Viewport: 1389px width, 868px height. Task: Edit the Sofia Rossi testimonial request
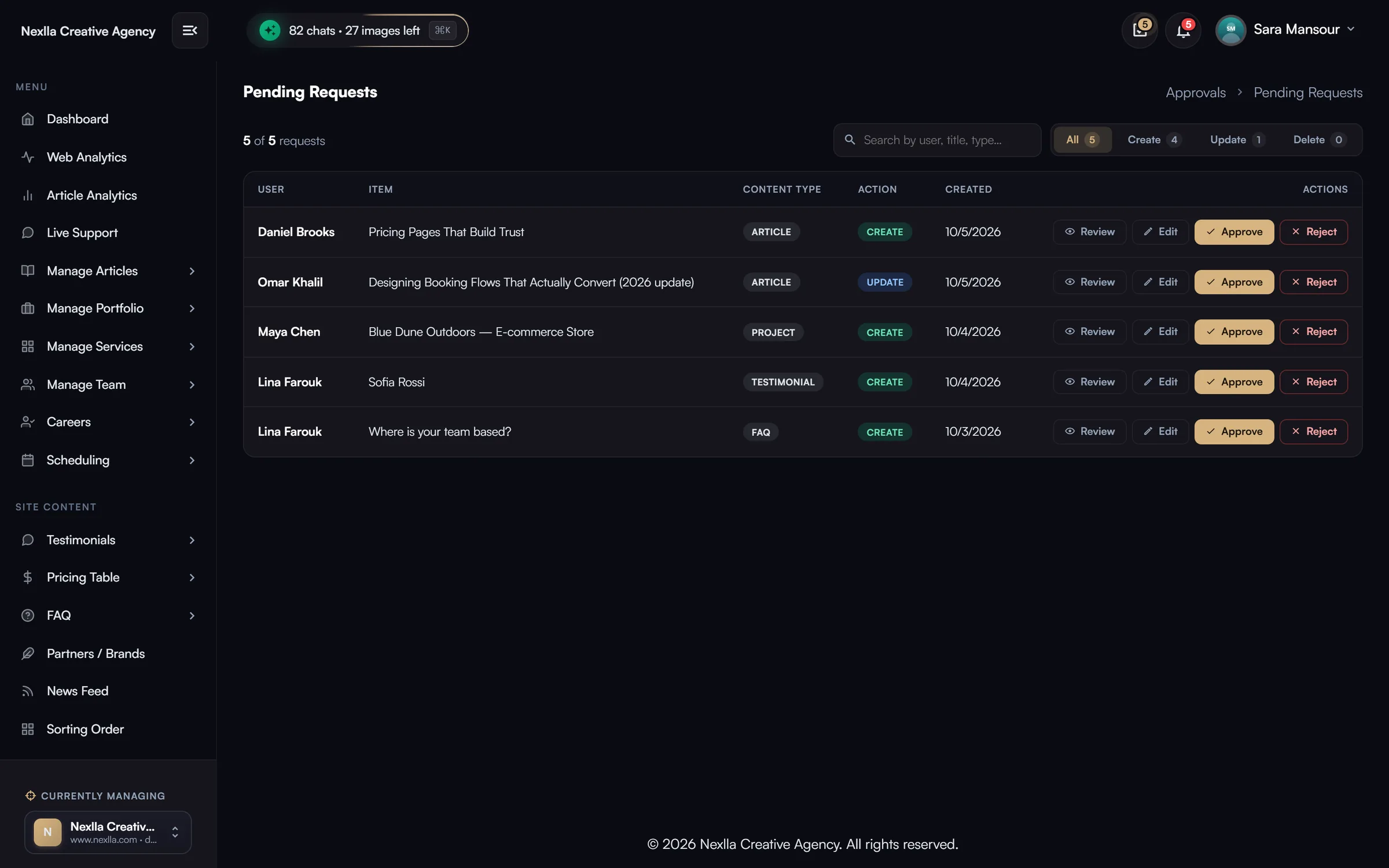pyautogui.click(x=1160, y=382)
